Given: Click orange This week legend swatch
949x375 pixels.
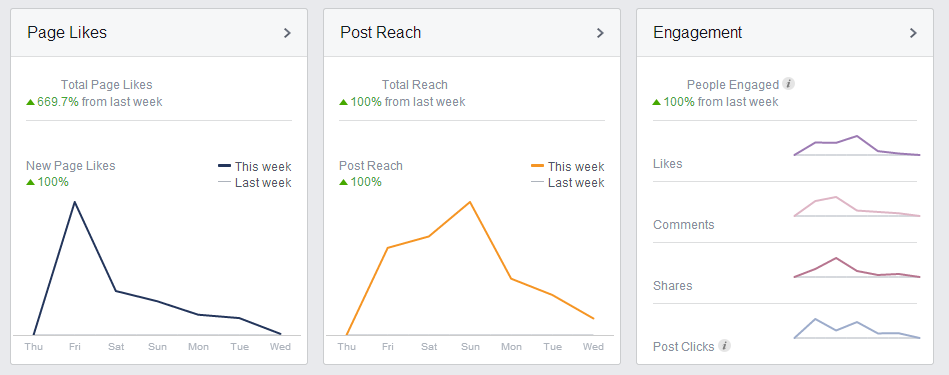Looking at the screenshot, I should point(537,165).
